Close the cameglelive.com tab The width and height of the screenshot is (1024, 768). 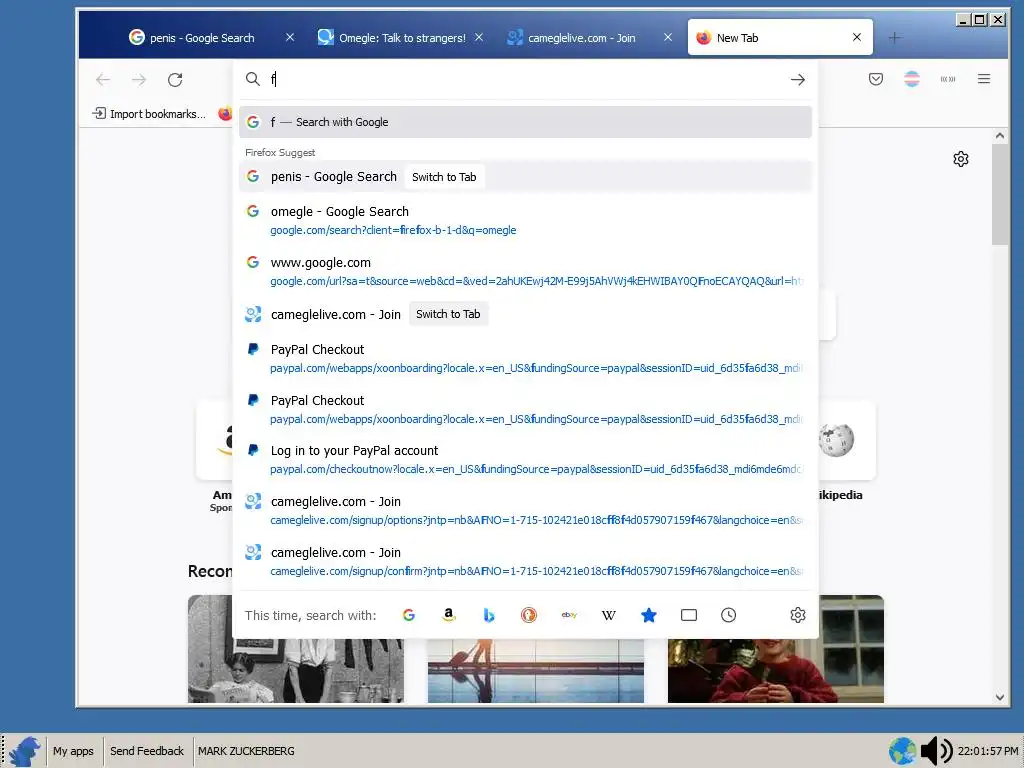(667, 37)
